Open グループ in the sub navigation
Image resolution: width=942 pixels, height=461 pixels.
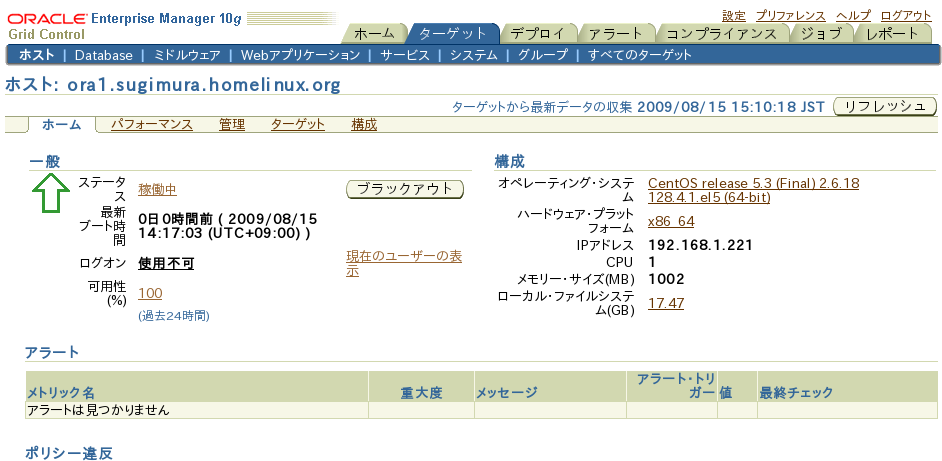542,55
